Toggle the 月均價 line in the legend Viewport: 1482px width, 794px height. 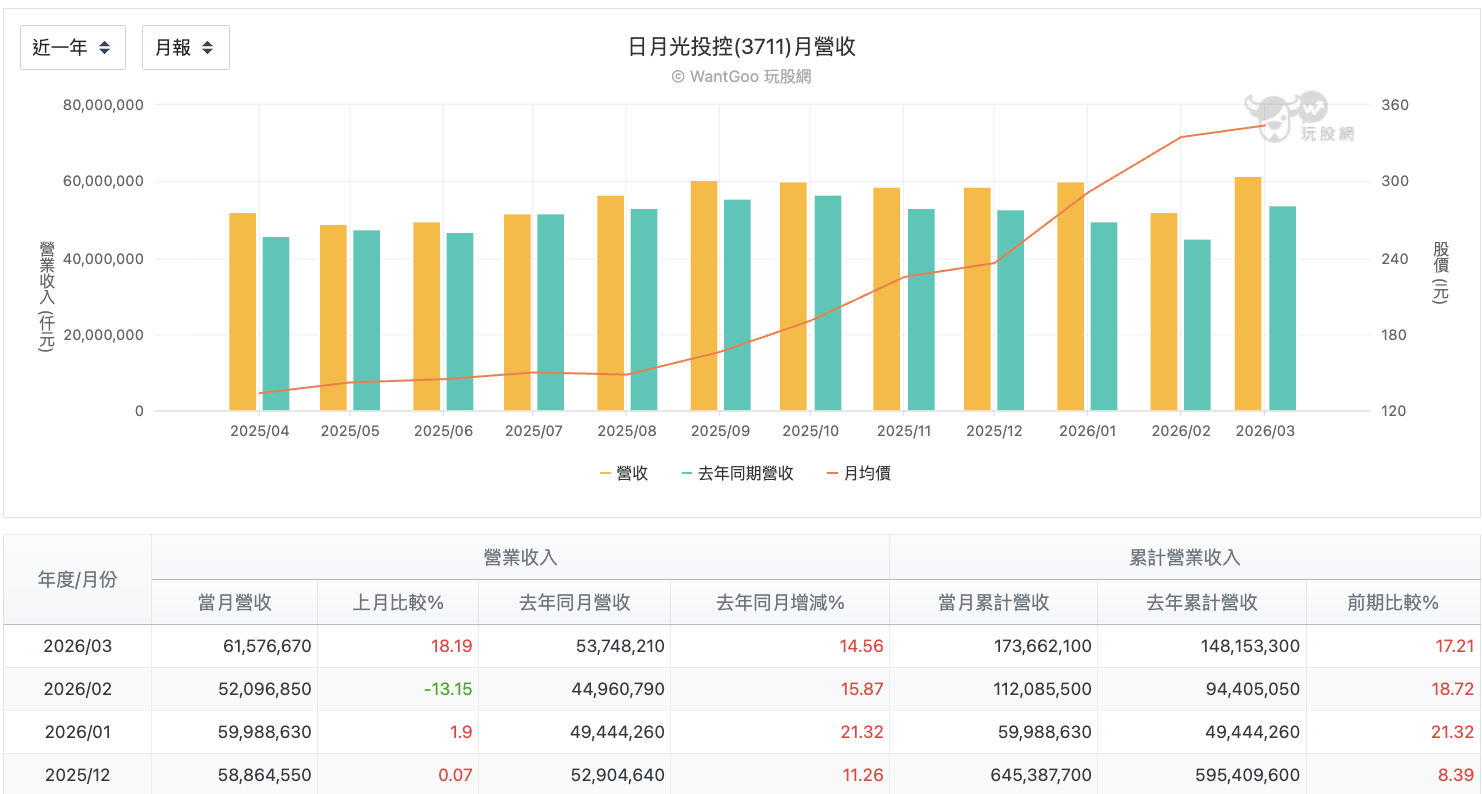coord(858,473)
